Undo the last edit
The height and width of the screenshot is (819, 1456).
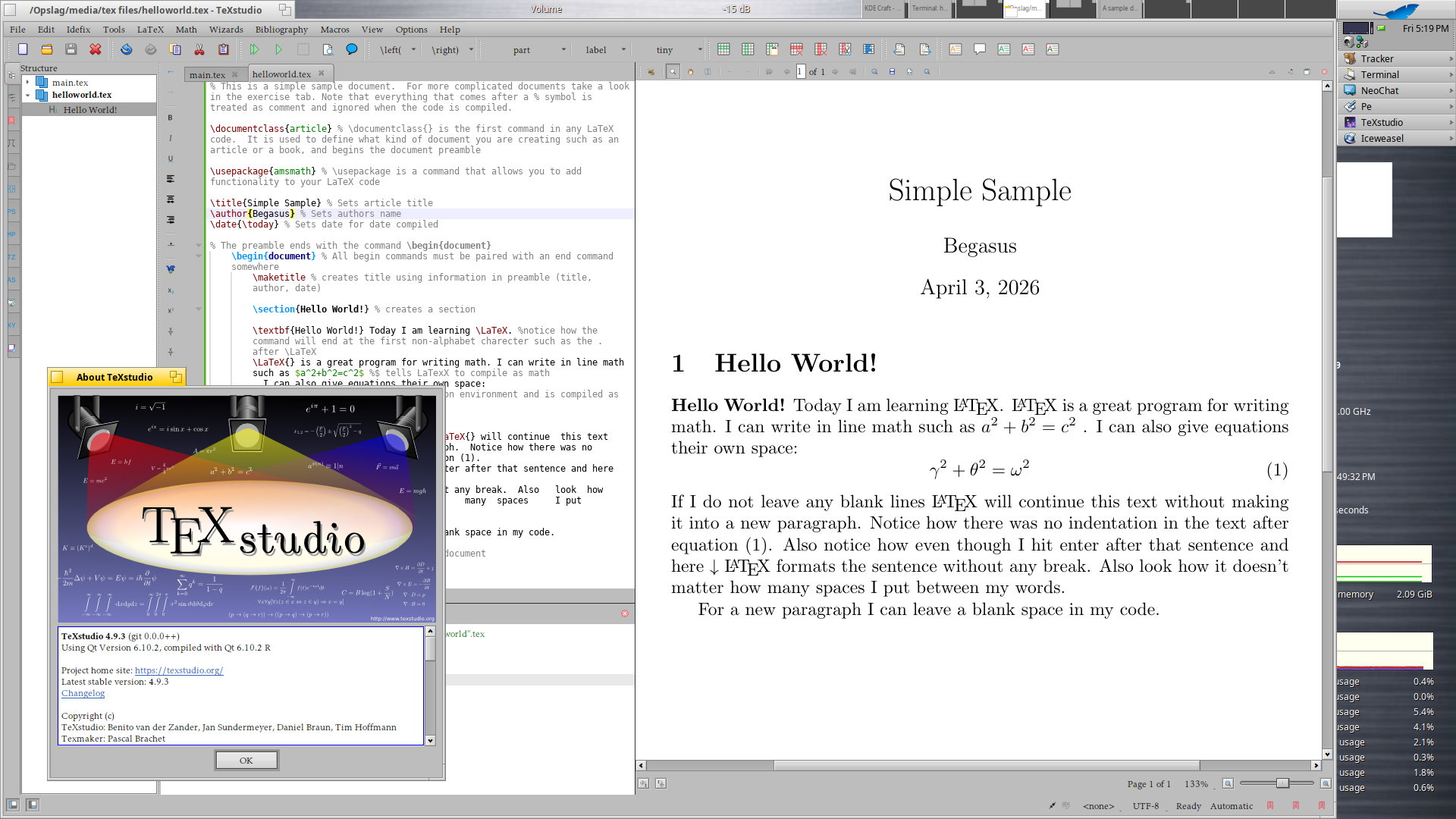[x=127, y=49]
